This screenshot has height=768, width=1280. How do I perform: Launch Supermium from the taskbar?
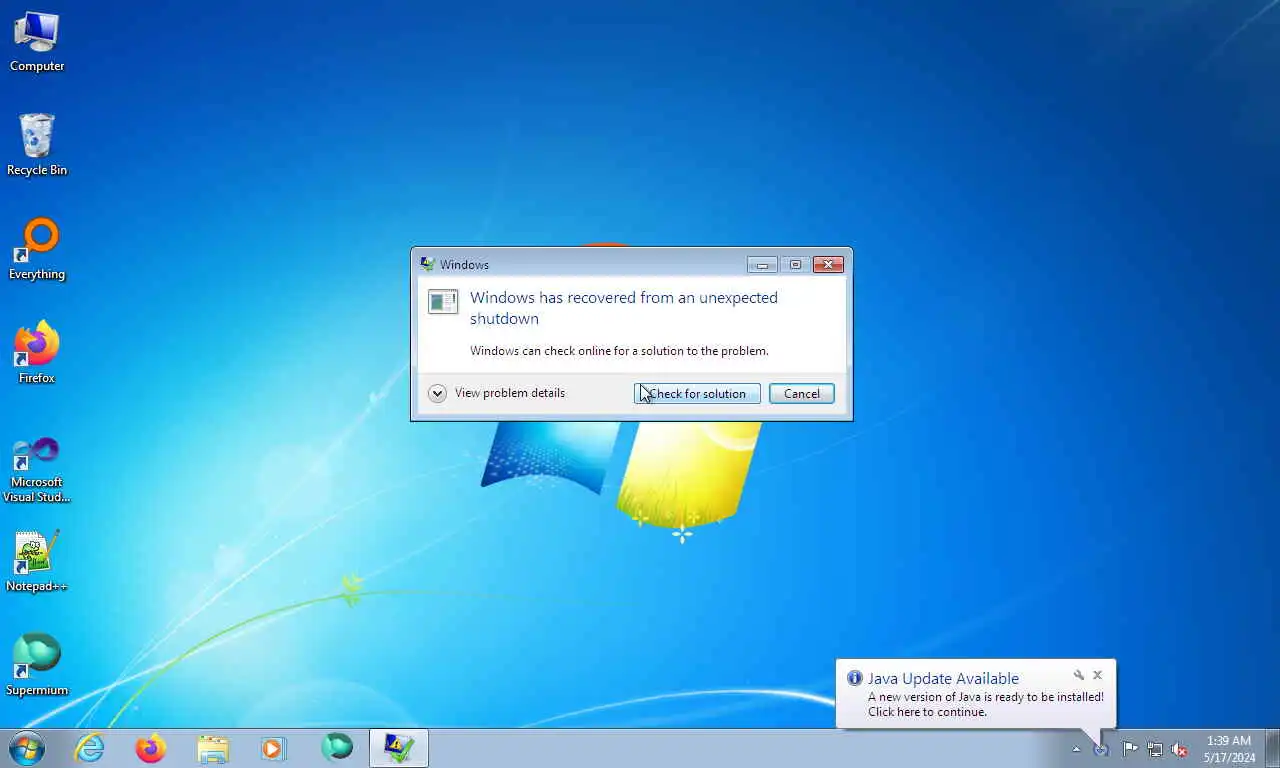(337, 748)
